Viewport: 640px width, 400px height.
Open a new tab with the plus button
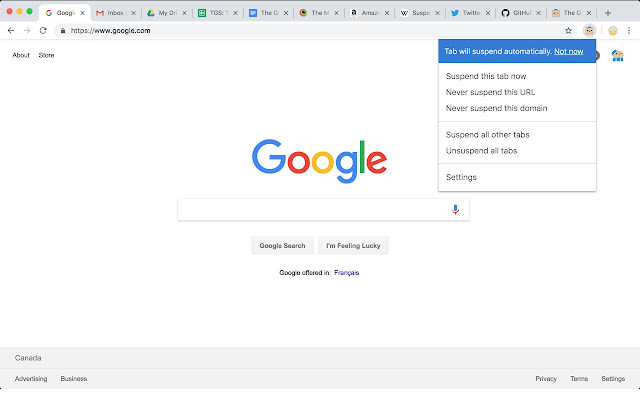click(608, 13)
